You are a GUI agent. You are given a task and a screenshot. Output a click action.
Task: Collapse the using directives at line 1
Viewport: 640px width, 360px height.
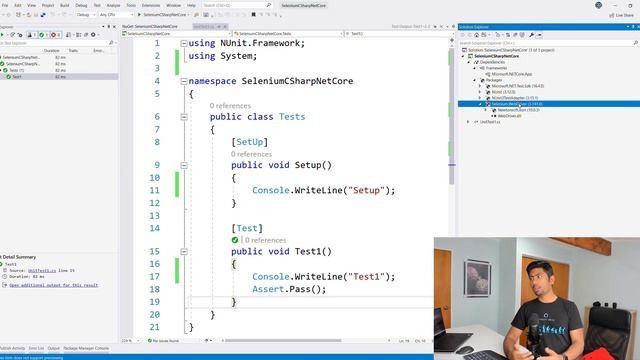184,43
